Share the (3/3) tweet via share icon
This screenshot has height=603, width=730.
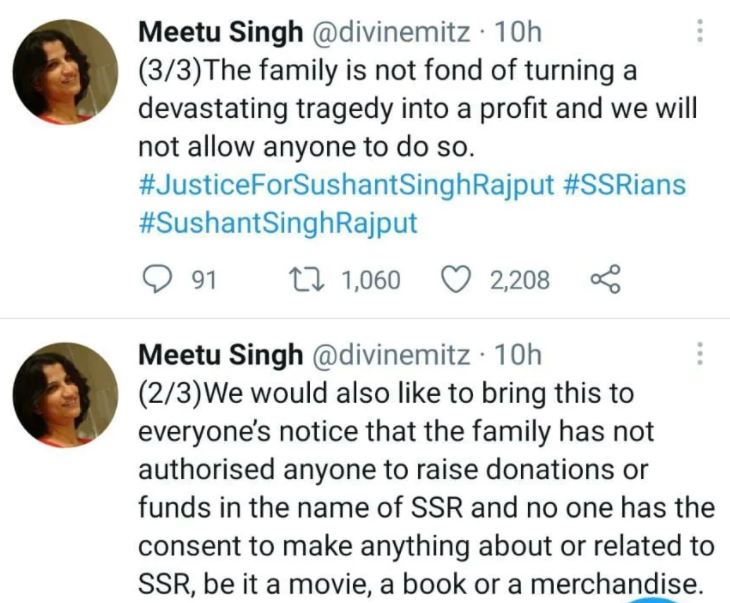606,279
